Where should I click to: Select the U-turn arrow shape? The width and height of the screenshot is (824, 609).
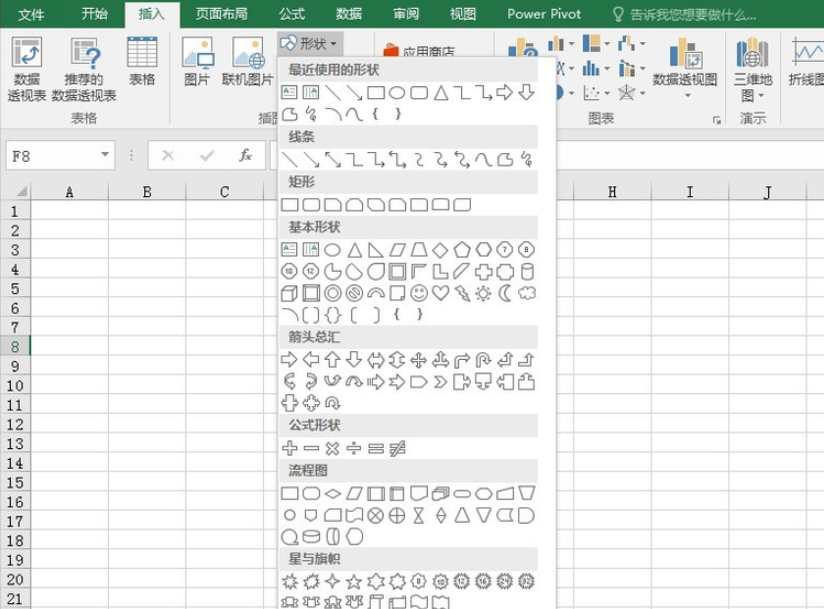[484, 360]
